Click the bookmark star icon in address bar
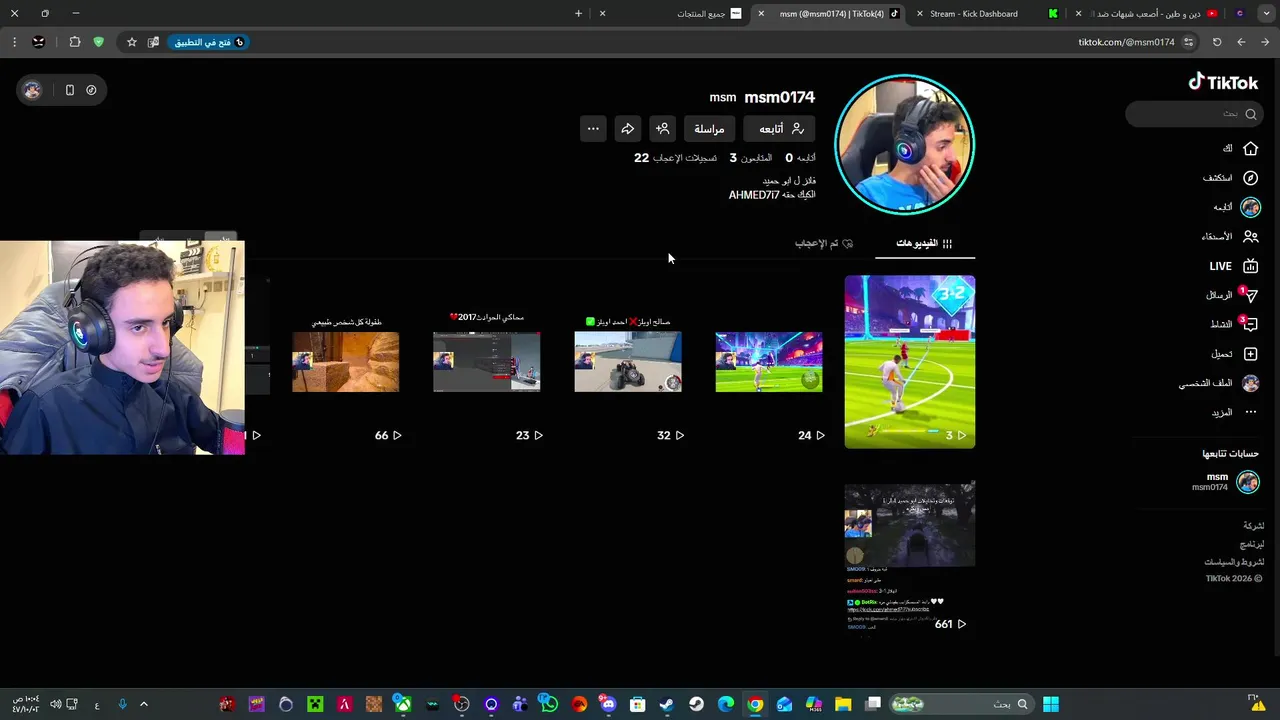 pos(131,42)
